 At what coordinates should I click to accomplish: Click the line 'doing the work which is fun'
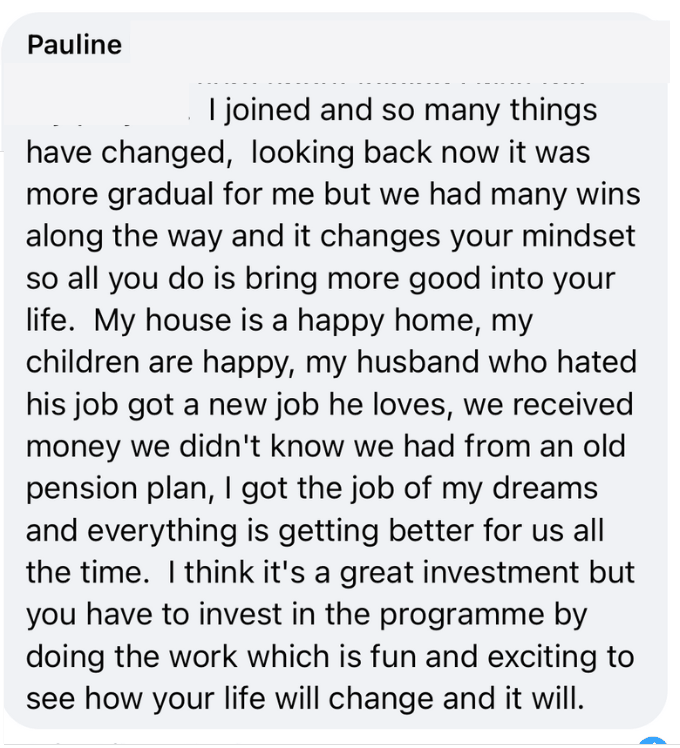click(x=330, y=656)
